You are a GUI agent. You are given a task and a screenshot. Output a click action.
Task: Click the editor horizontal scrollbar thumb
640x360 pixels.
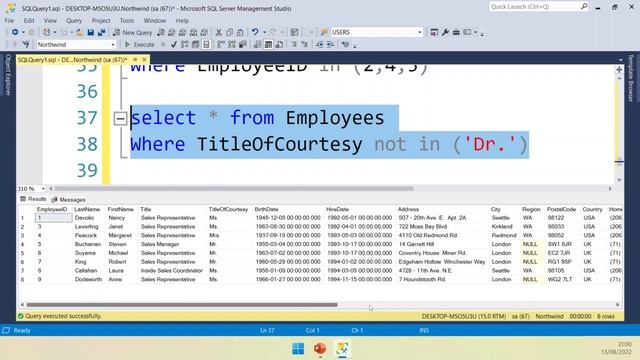pyautogui.click(x=234, y=189)
